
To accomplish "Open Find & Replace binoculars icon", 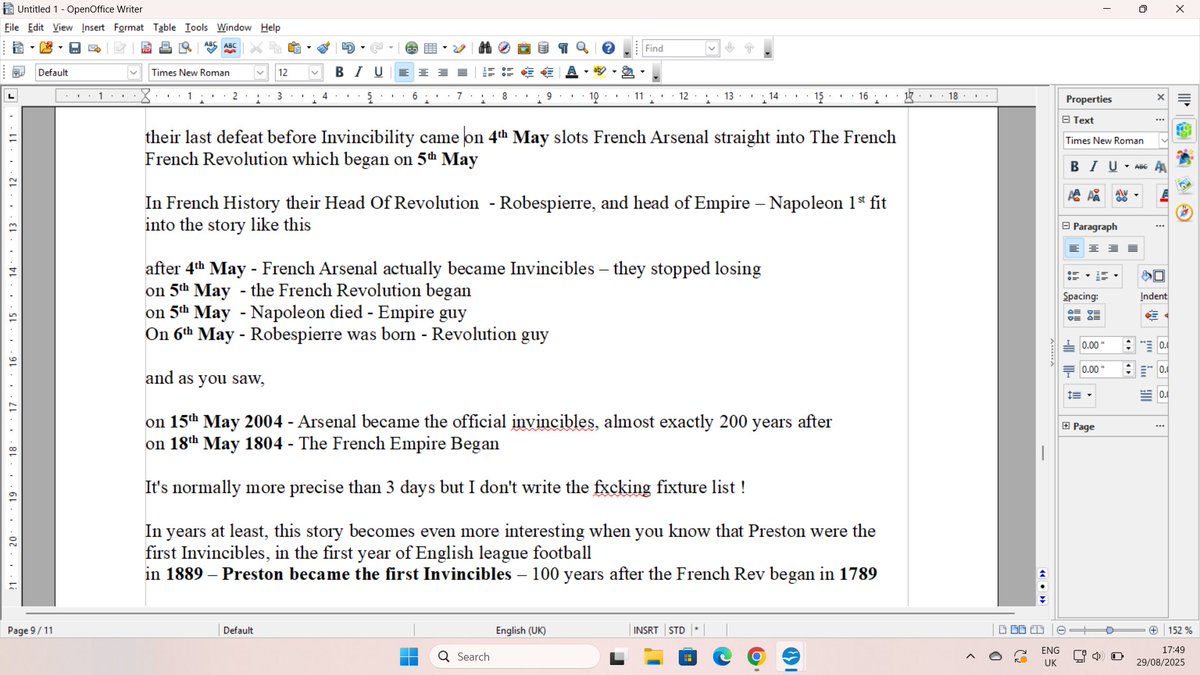I will click(485, 48).
